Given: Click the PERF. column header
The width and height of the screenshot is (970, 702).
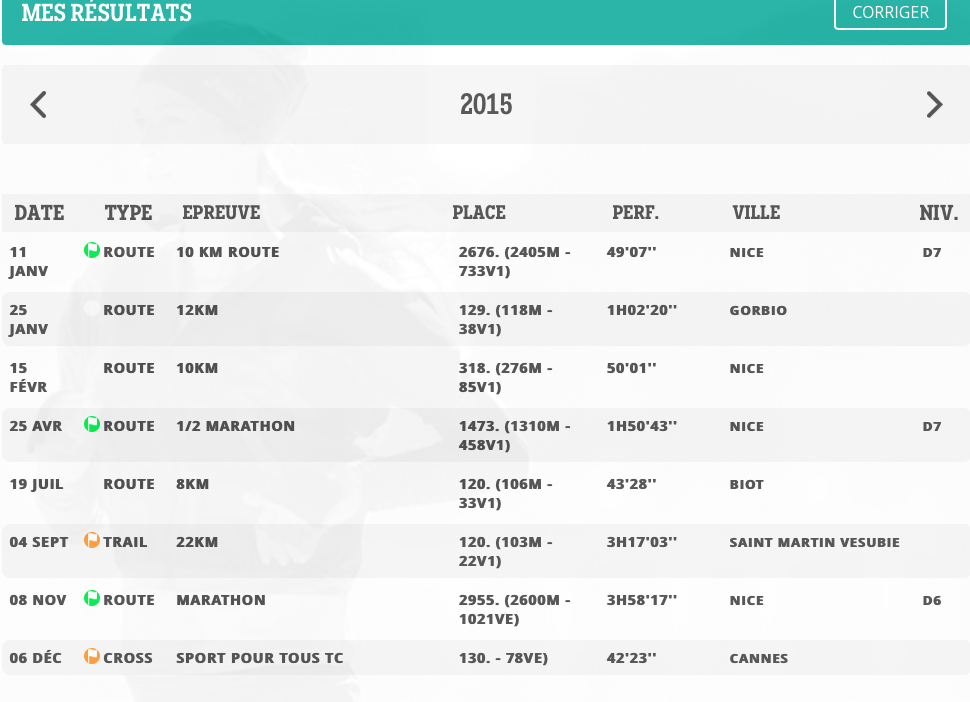Looking at the screenshot, I should pyautogui.click(x=635, y=213).
